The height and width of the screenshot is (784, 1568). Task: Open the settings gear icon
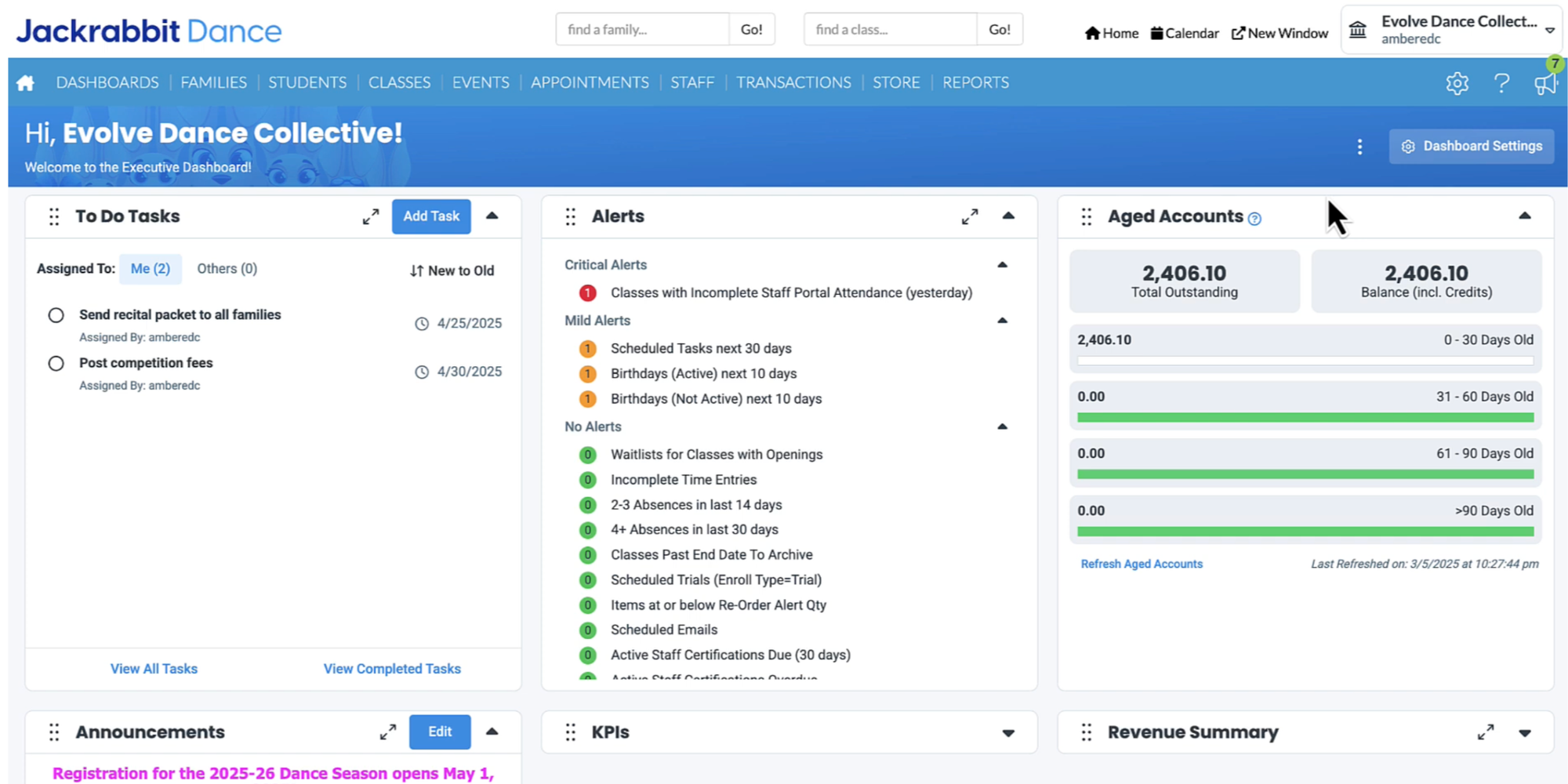[1457, 82]
